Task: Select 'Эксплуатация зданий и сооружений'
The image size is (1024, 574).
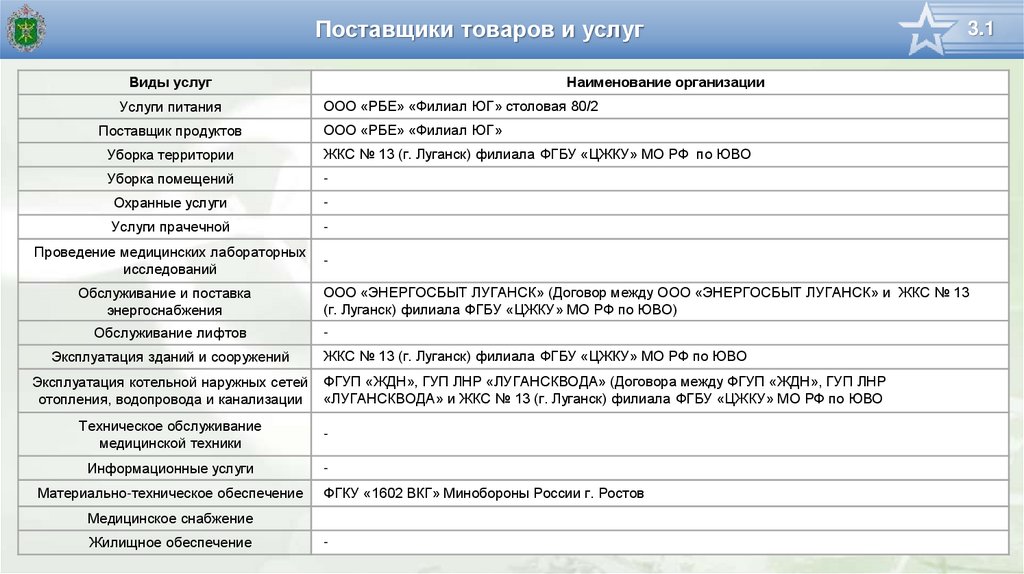Action: click(165, 357)
